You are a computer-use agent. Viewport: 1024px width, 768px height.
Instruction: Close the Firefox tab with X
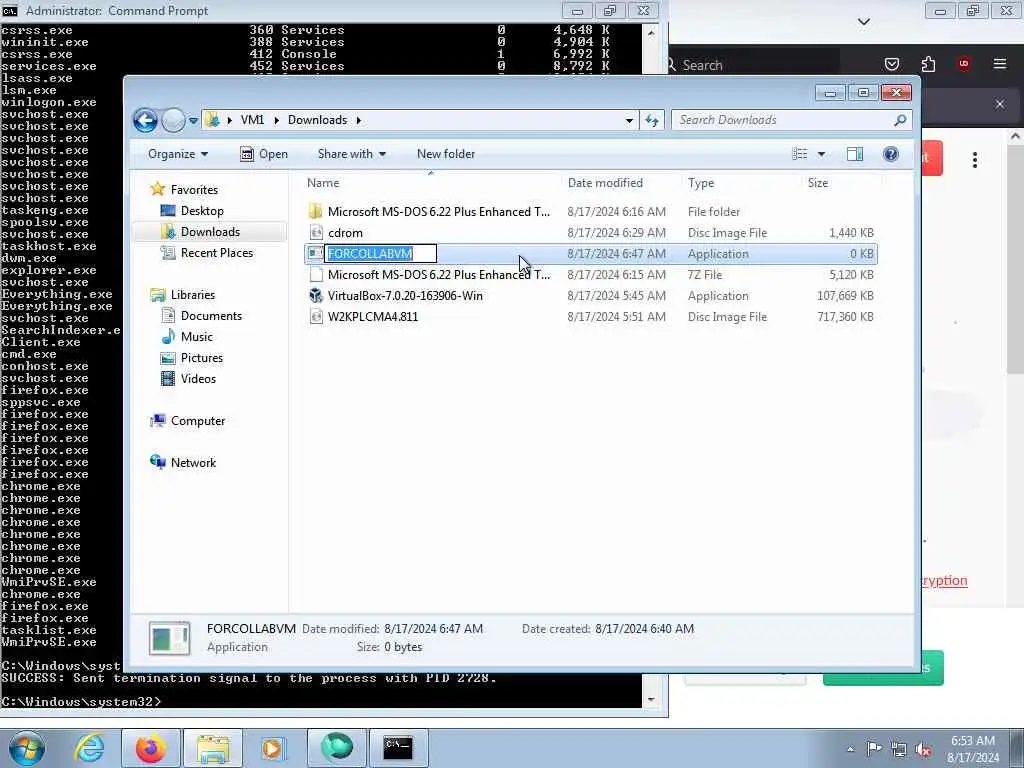(1000, 104)
